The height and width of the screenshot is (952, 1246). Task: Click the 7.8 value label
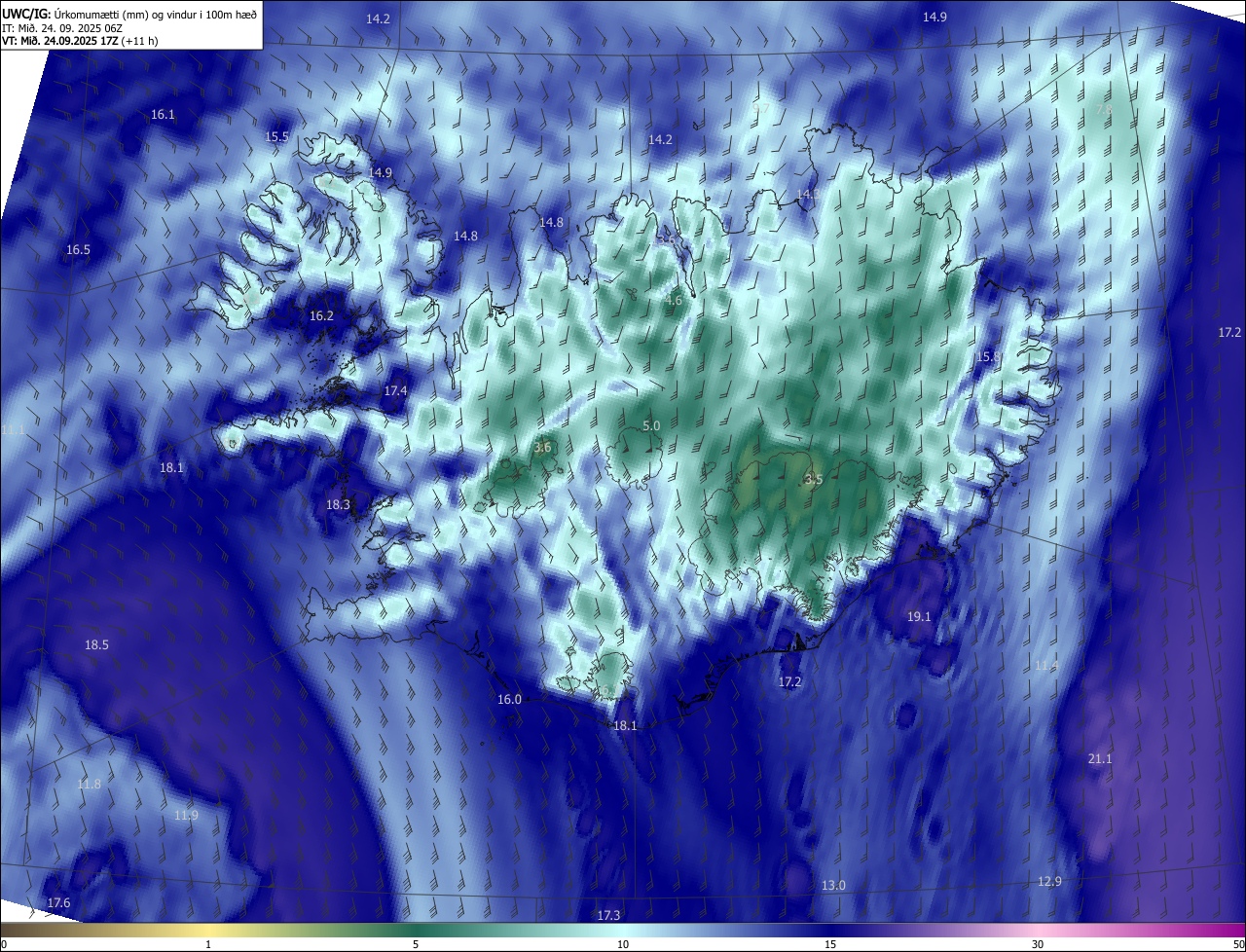coord(1104,110)
